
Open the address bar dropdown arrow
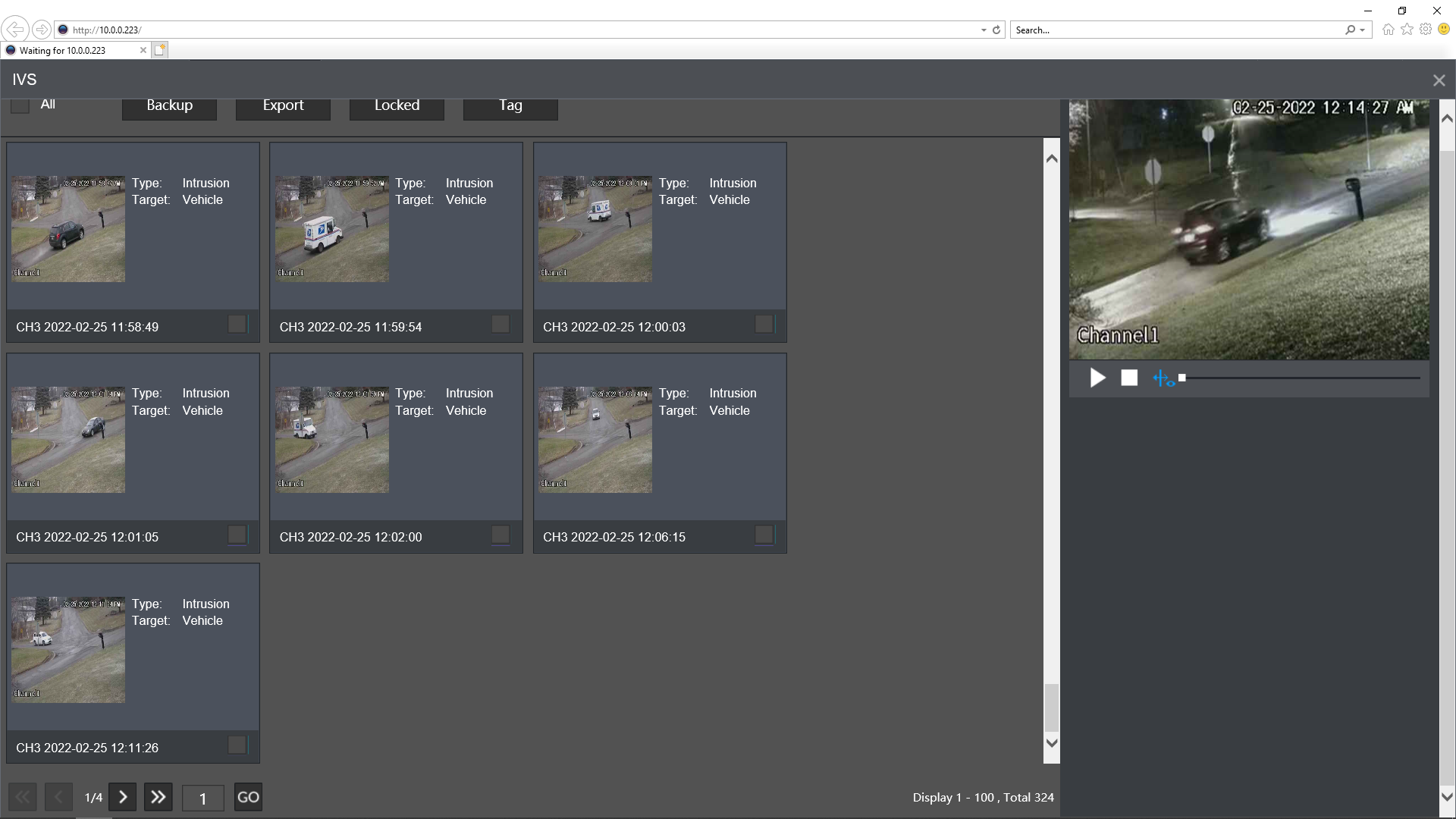(x=984, y=30)
